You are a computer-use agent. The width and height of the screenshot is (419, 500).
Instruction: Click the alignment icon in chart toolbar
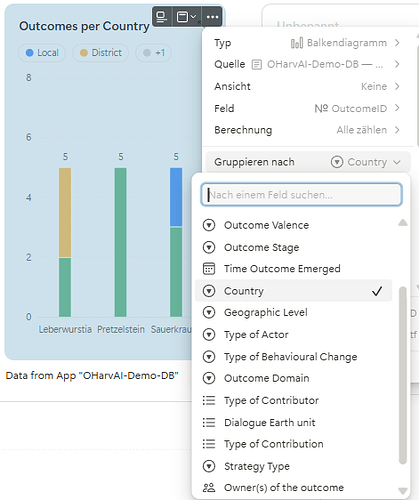coord(162,17)
